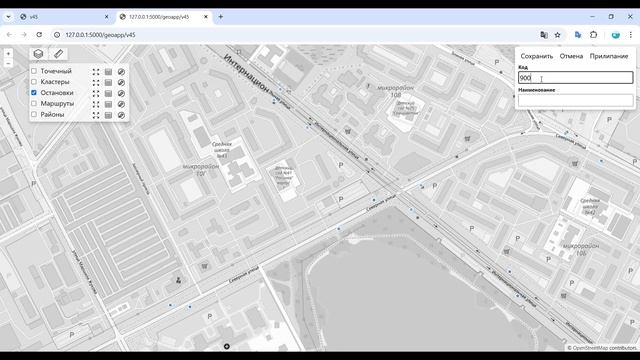This screenshot has width=640, height=360.
Task: Uncheck the Остановки layer checkbox
Action: pyautogui.click(x=34, y=93)
